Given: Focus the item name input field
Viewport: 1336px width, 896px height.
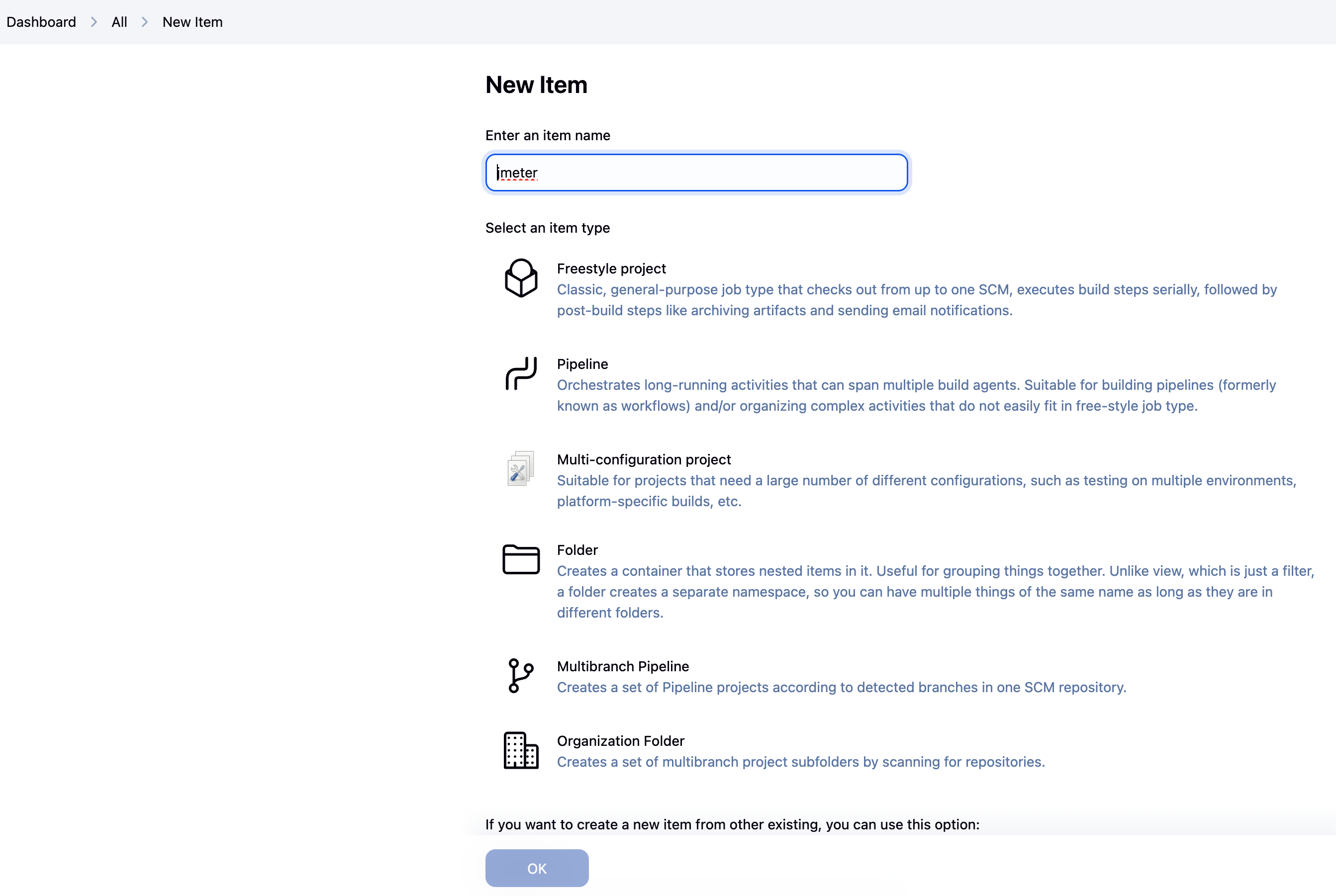Looking at the screenshot, I should (696, 172).
